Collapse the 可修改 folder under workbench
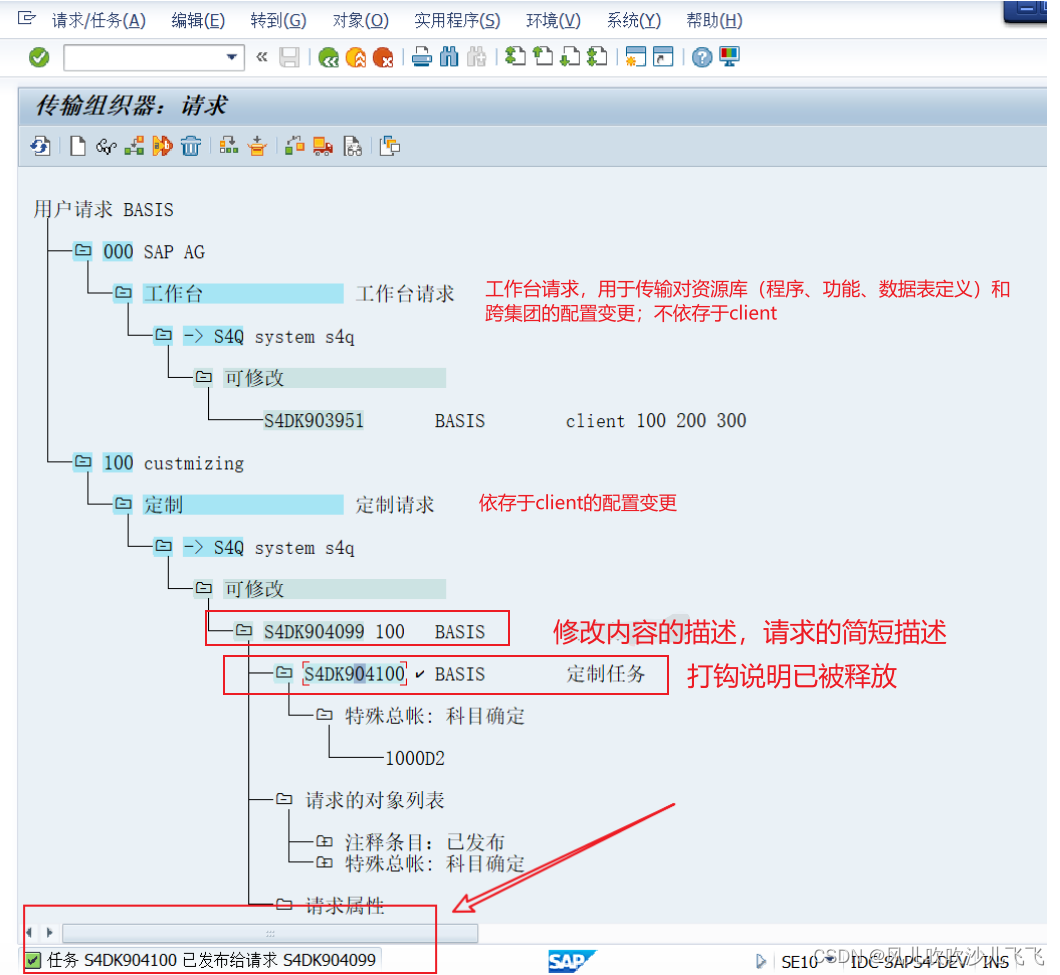Image resolution: width=1060 pixels, height=975 pixels. 204,378
